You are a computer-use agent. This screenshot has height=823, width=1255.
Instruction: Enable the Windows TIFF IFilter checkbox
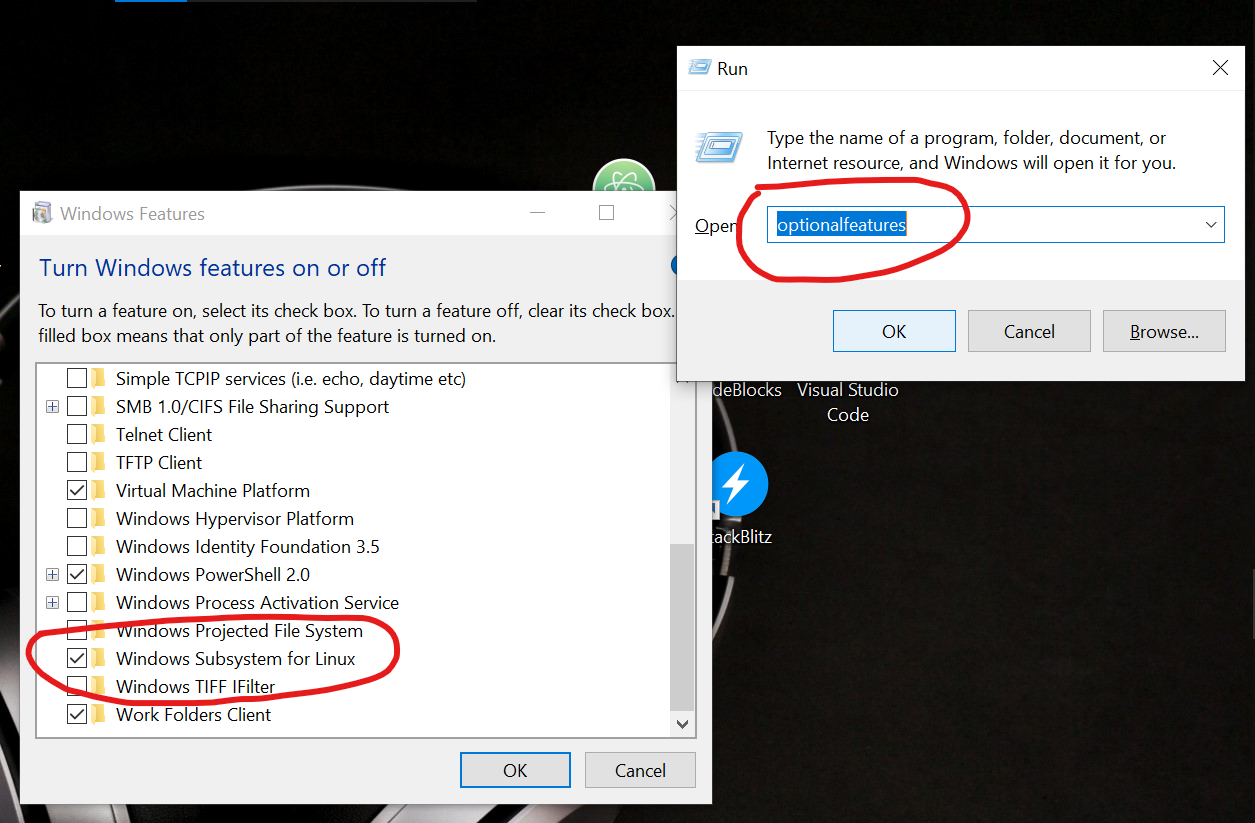click(x=77, y=687)
